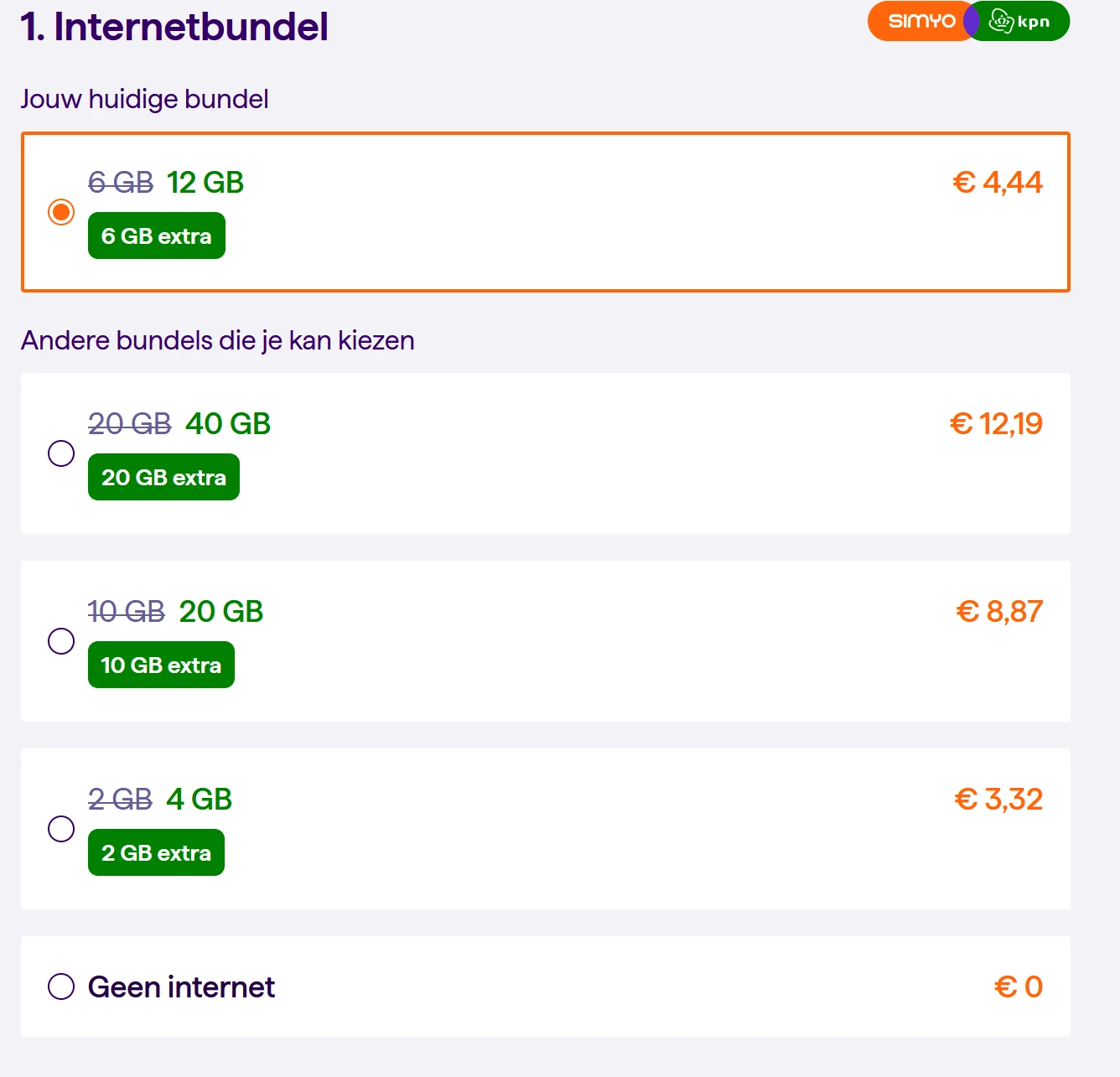
Task: Click the € 12,19 price label
Action: pos(996,424)
